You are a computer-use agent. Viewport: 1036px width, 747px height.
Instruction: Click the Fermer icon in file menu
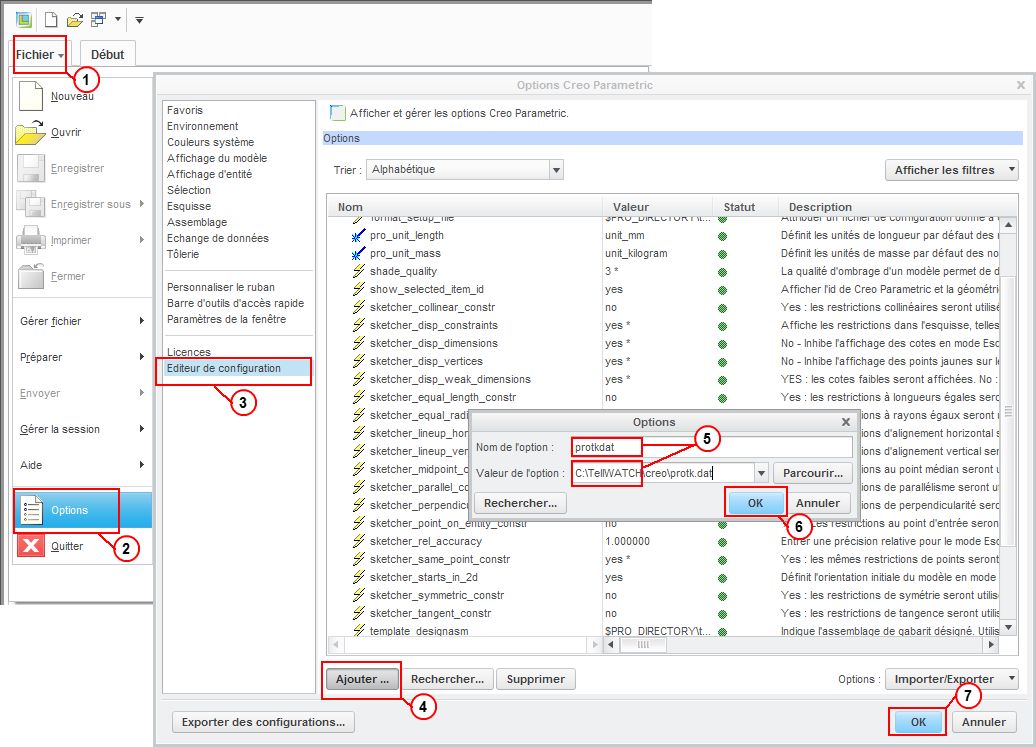[30, 276]
